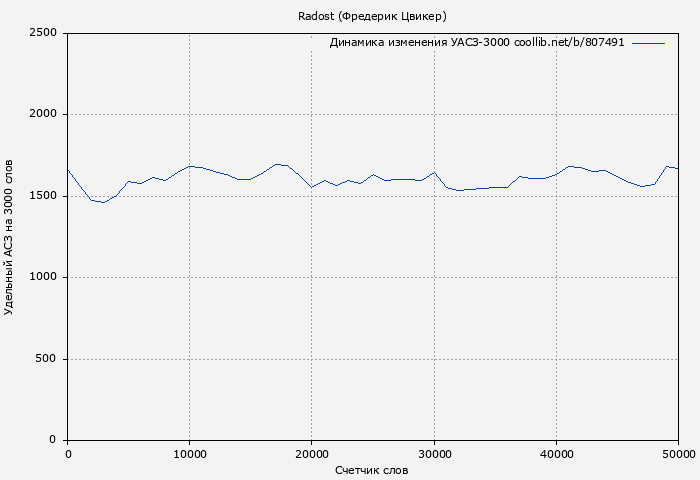Select the 40000 tick label on X-axis
This screenshot has height=480, width=700.
click(x=556, y=454)
